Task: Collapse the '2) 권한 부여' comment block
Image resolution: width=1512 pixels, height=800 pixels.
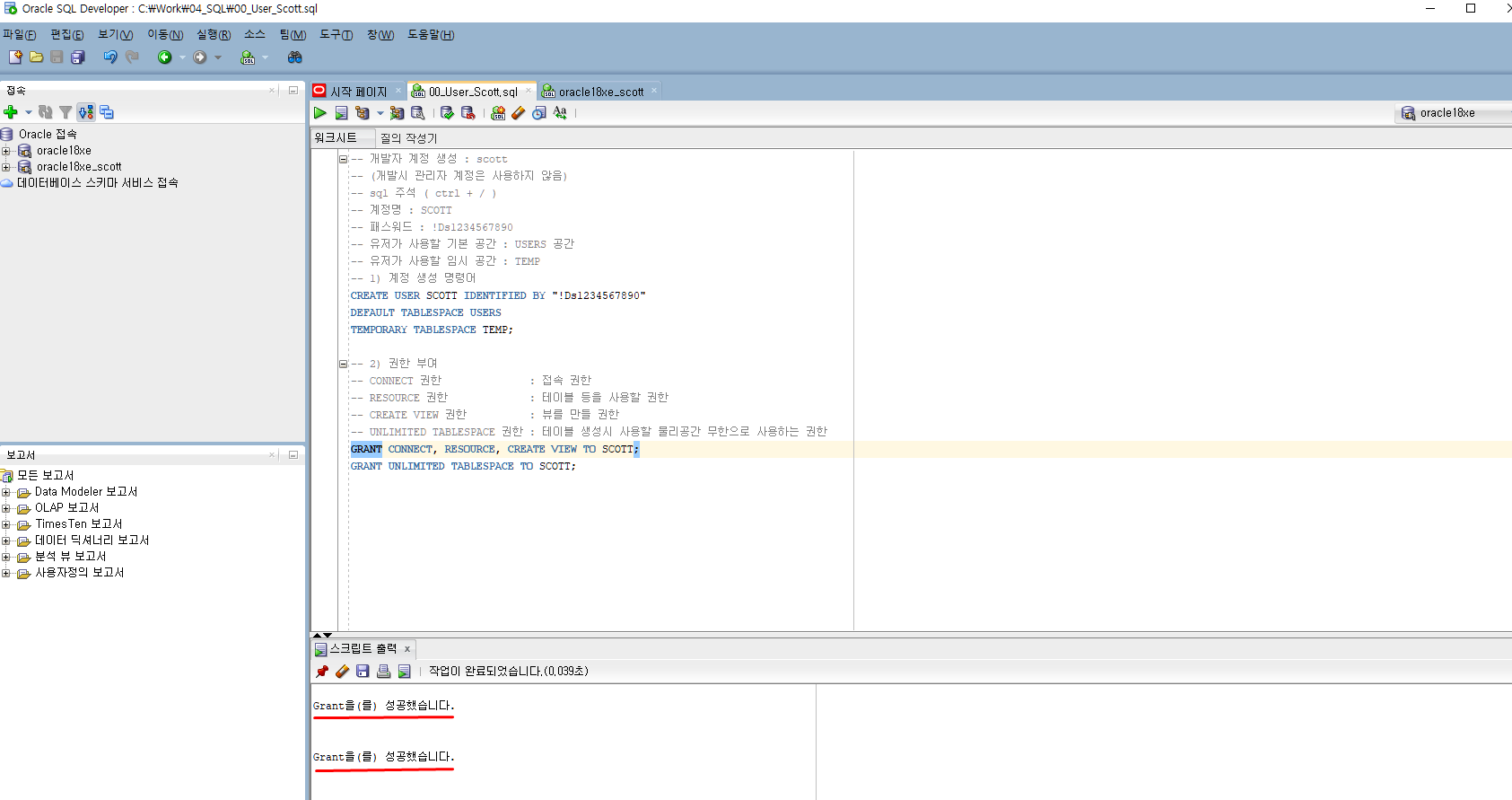Action: pos(343,364)
